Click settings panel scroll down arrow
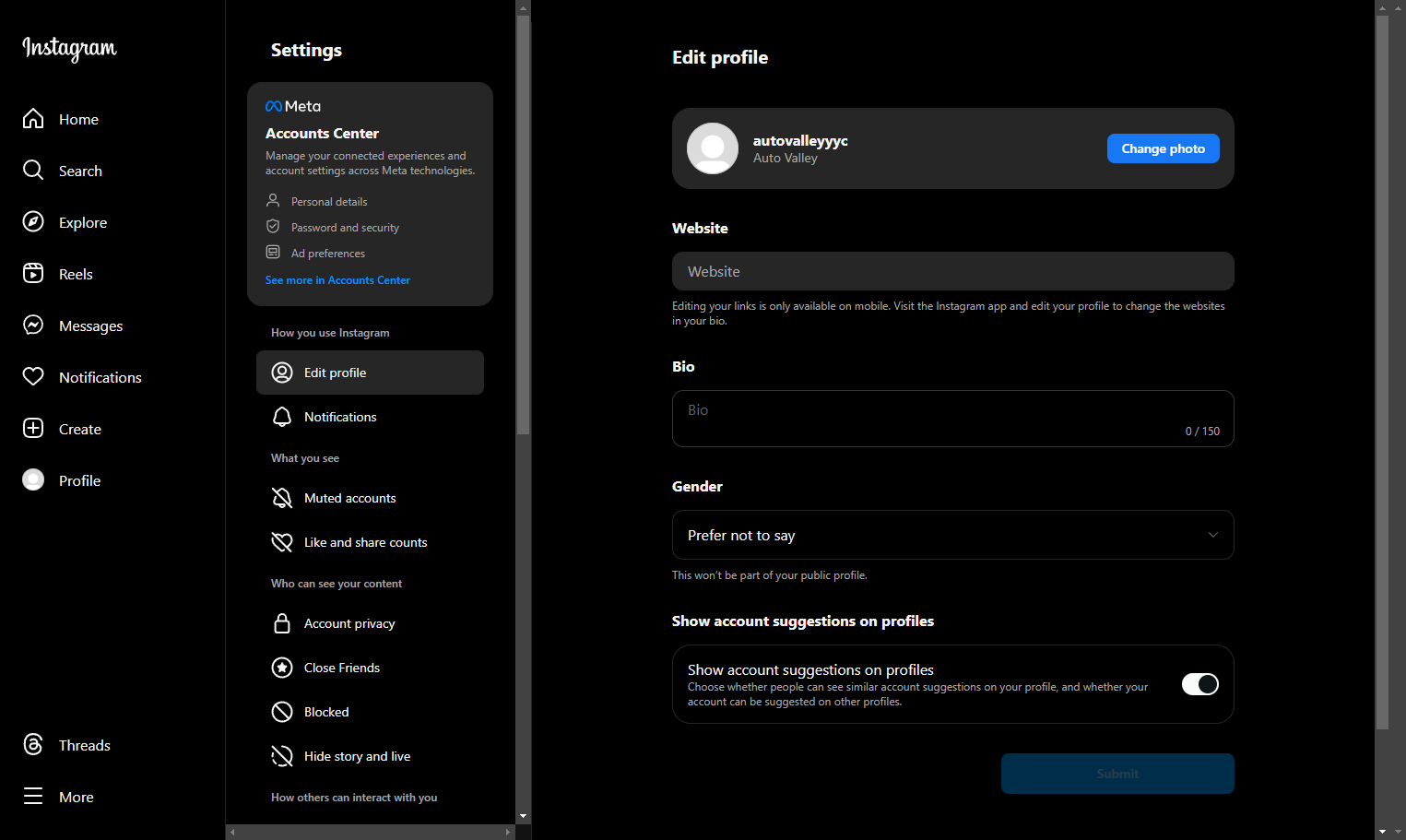 524,816
